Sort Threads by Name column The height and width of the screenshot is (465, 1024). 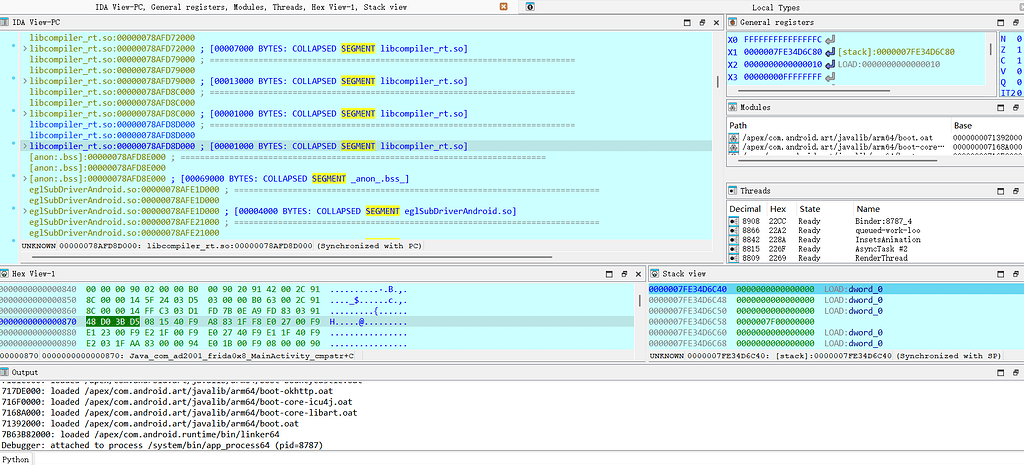(x=938, y=209)
